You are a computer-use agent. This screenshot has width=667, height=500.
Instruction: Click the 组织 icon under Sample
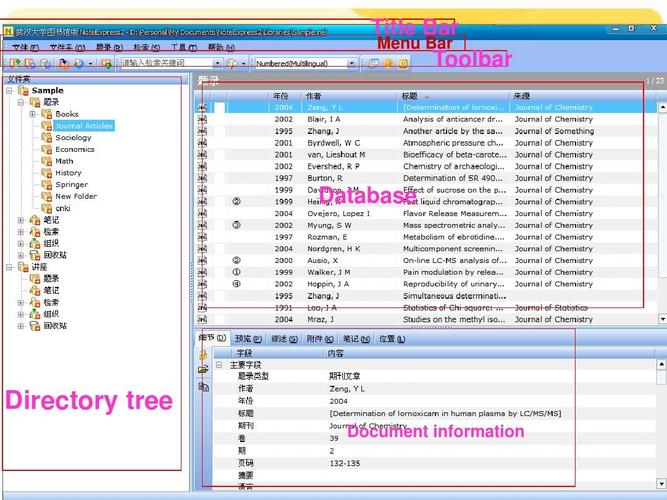pyautogui.click(x=35, y=243)
